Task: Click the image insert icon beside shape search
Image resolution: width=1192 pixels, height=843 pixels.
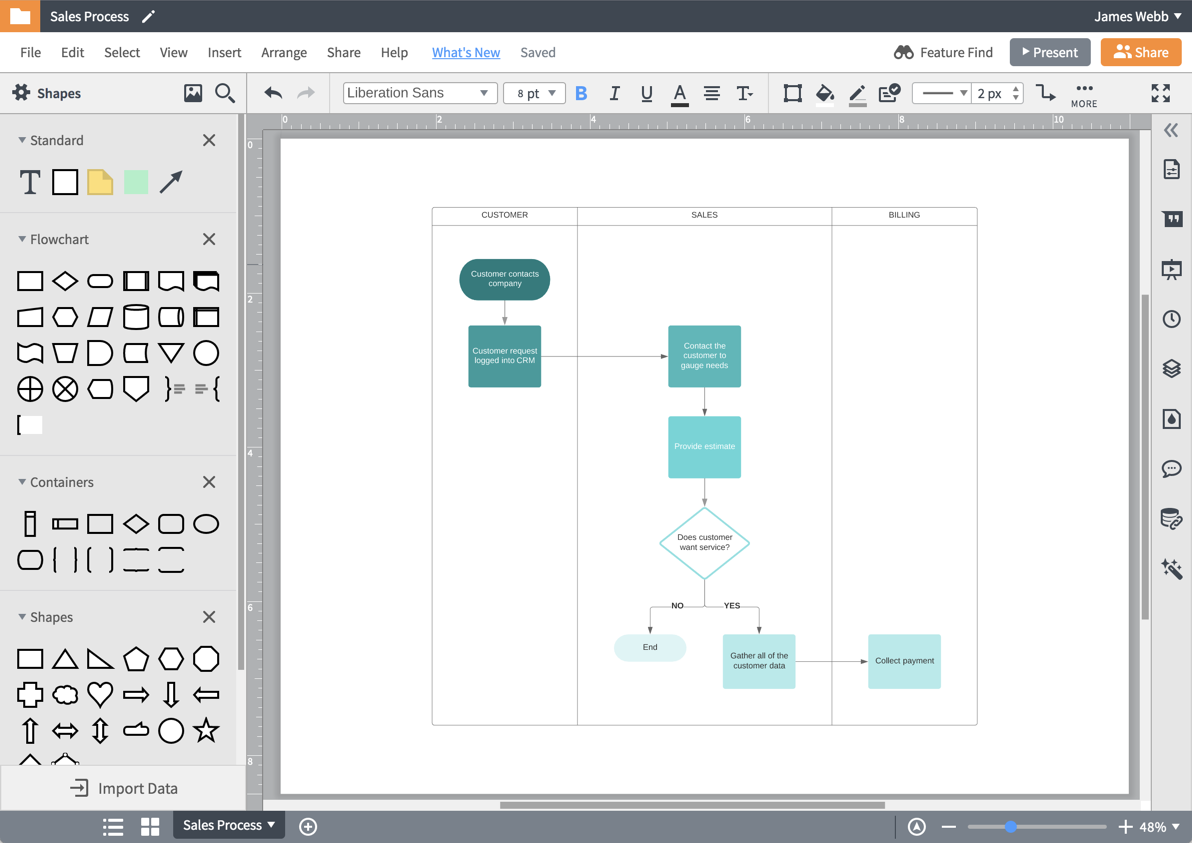Action: click(x=193, y=93)
